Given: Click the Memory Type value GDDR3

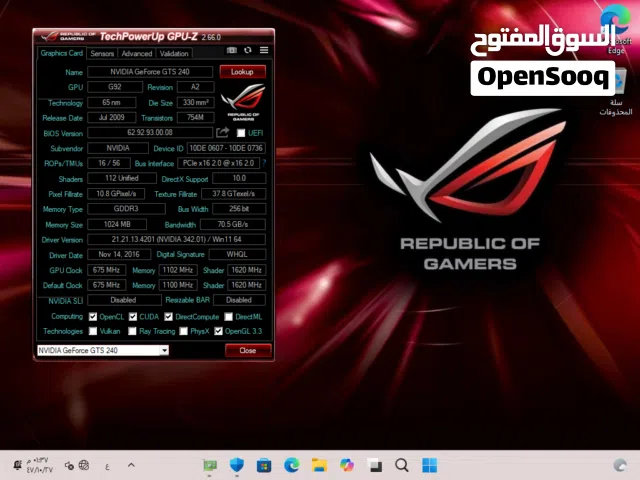Looking at the screenshot, I should point(126,209).
